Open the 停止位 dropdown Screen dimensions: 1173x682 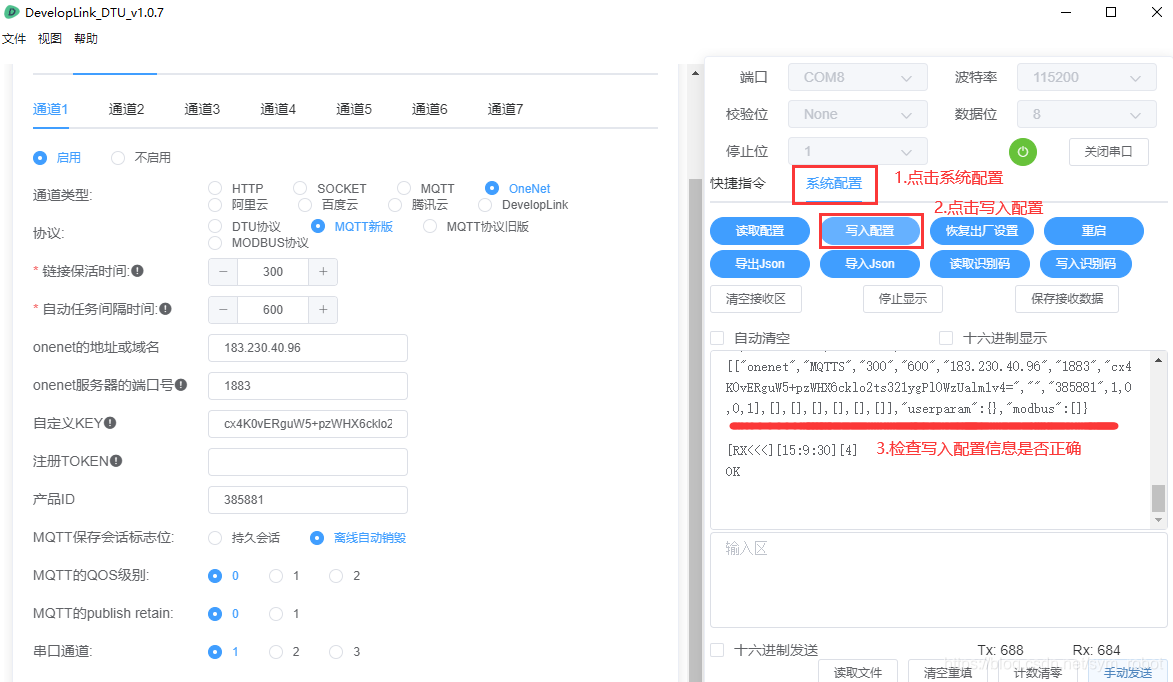[x=857, y=151]
